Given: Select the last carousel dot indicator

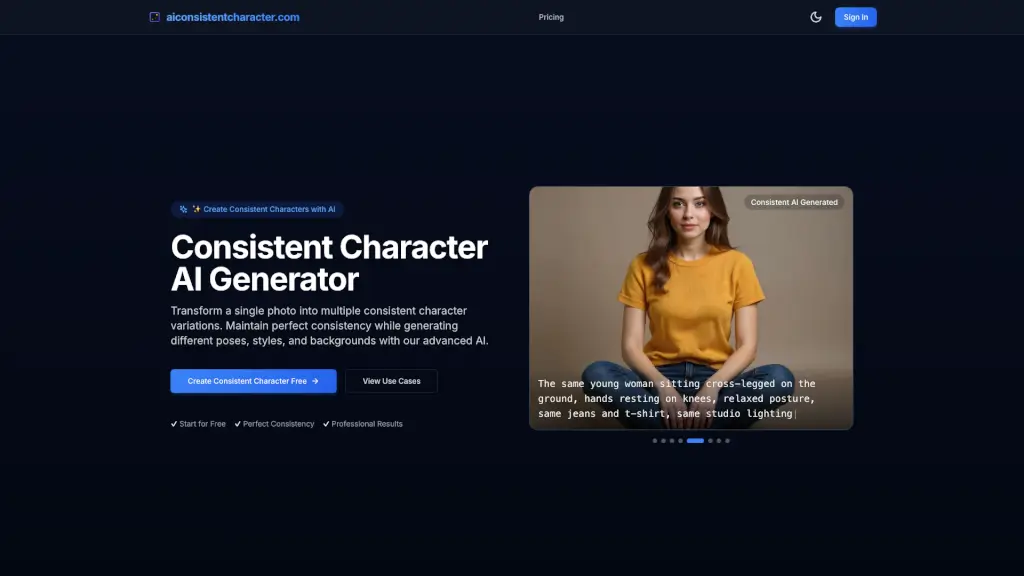Looking at the screenshot, I should pyautogui.click(x=726, y=440).
